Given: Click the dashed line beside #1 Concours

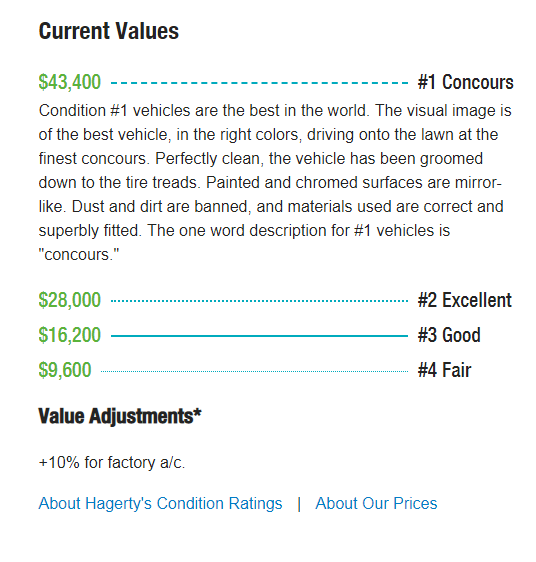Looking at the screenshot, I should 259,83.
